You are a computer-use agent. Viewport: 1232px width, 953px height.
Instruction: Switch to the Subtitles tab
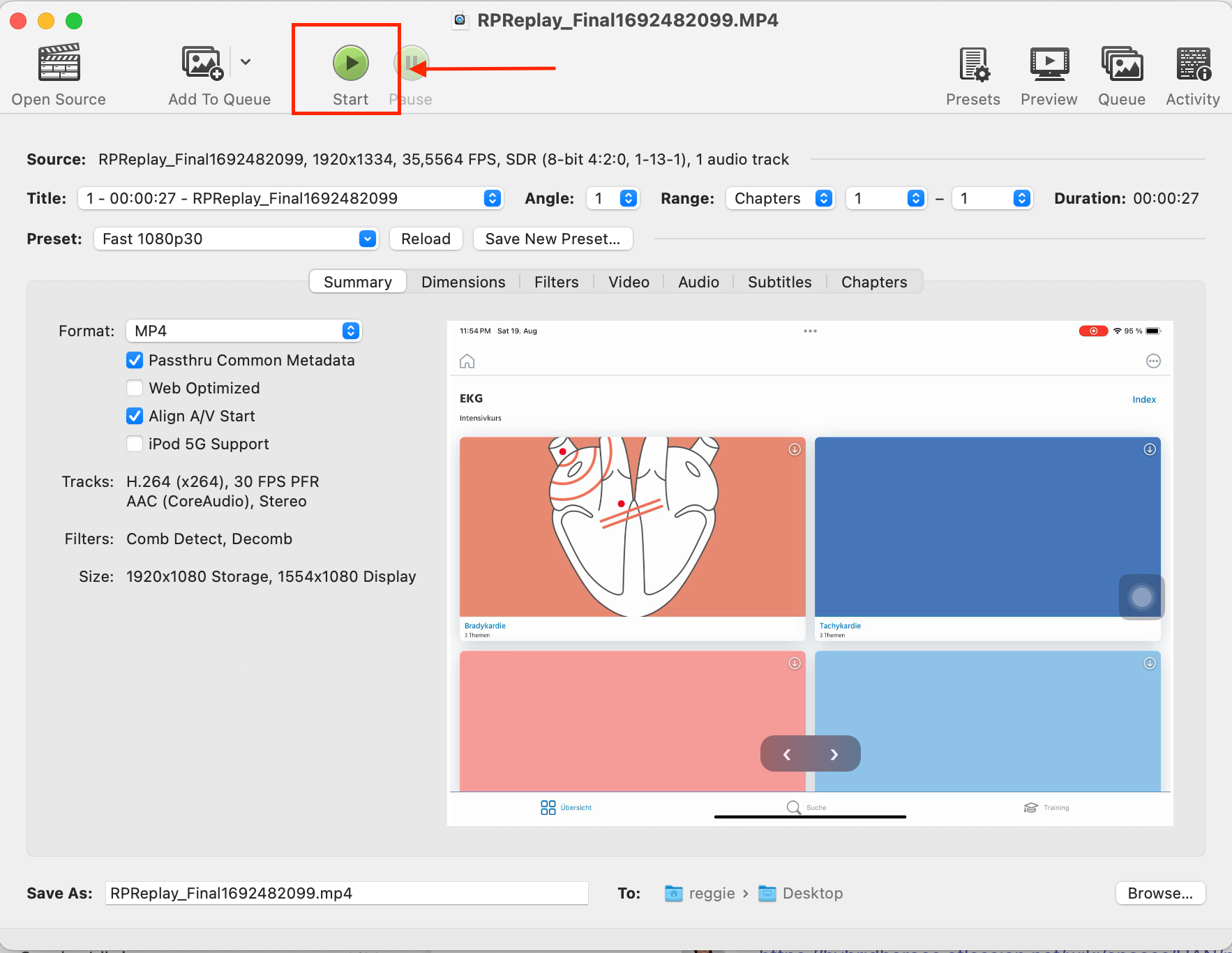click(x=780, y=282)
